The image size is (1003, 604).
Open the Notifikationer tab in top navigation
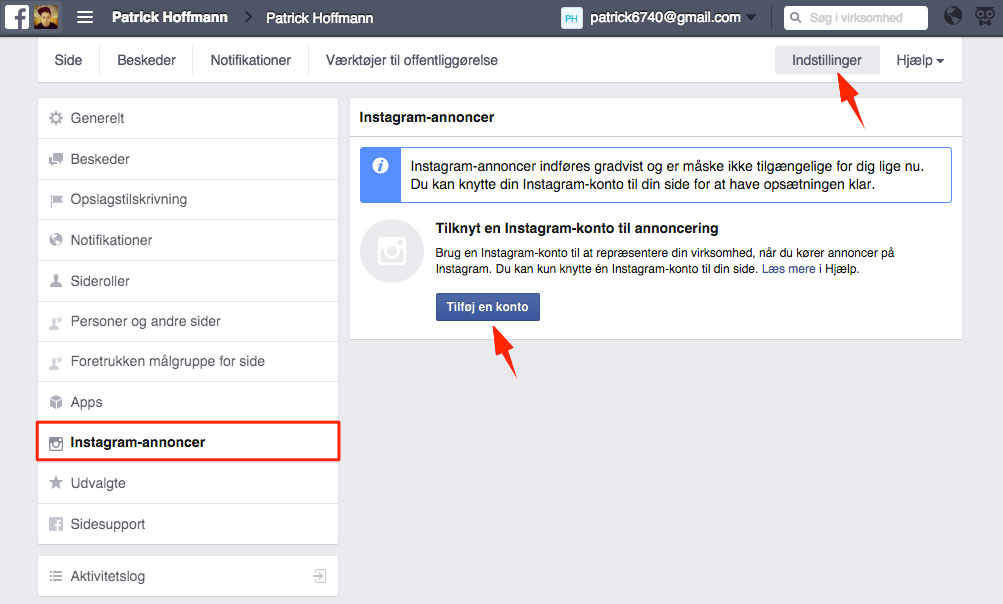point(251,60)
